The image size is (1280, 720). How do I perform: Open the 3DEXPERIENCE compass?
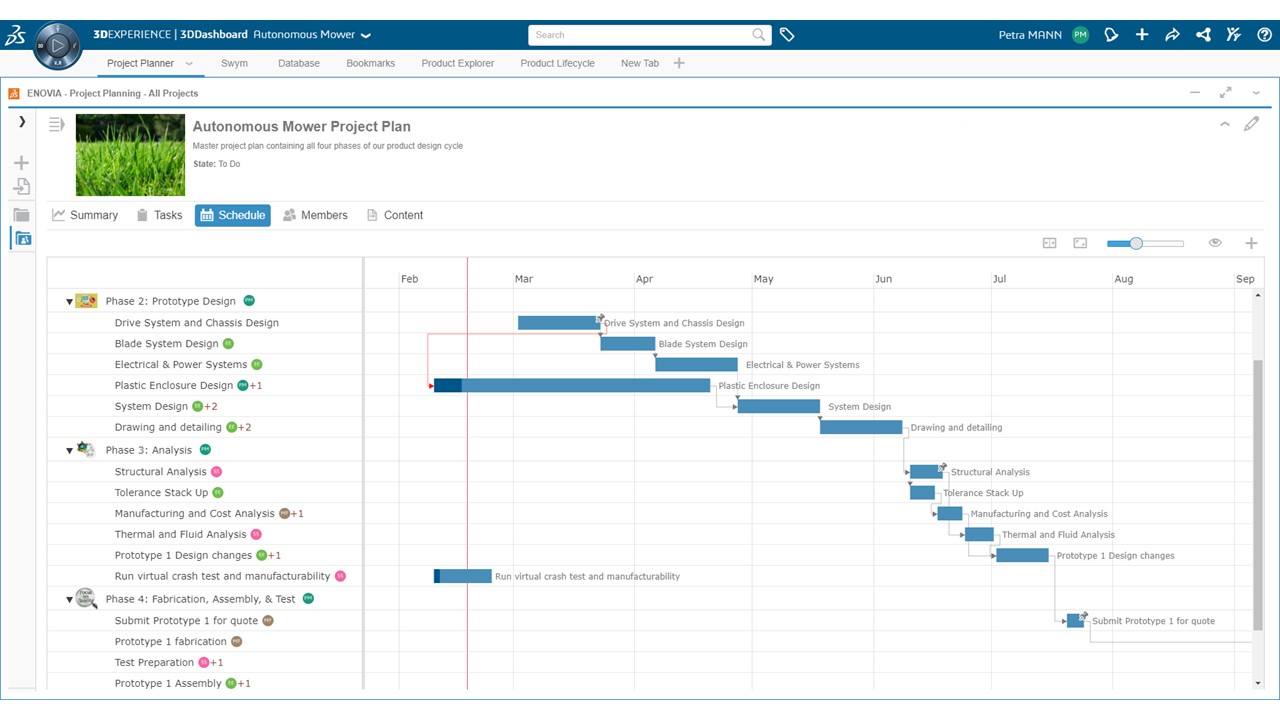point(58,45)
